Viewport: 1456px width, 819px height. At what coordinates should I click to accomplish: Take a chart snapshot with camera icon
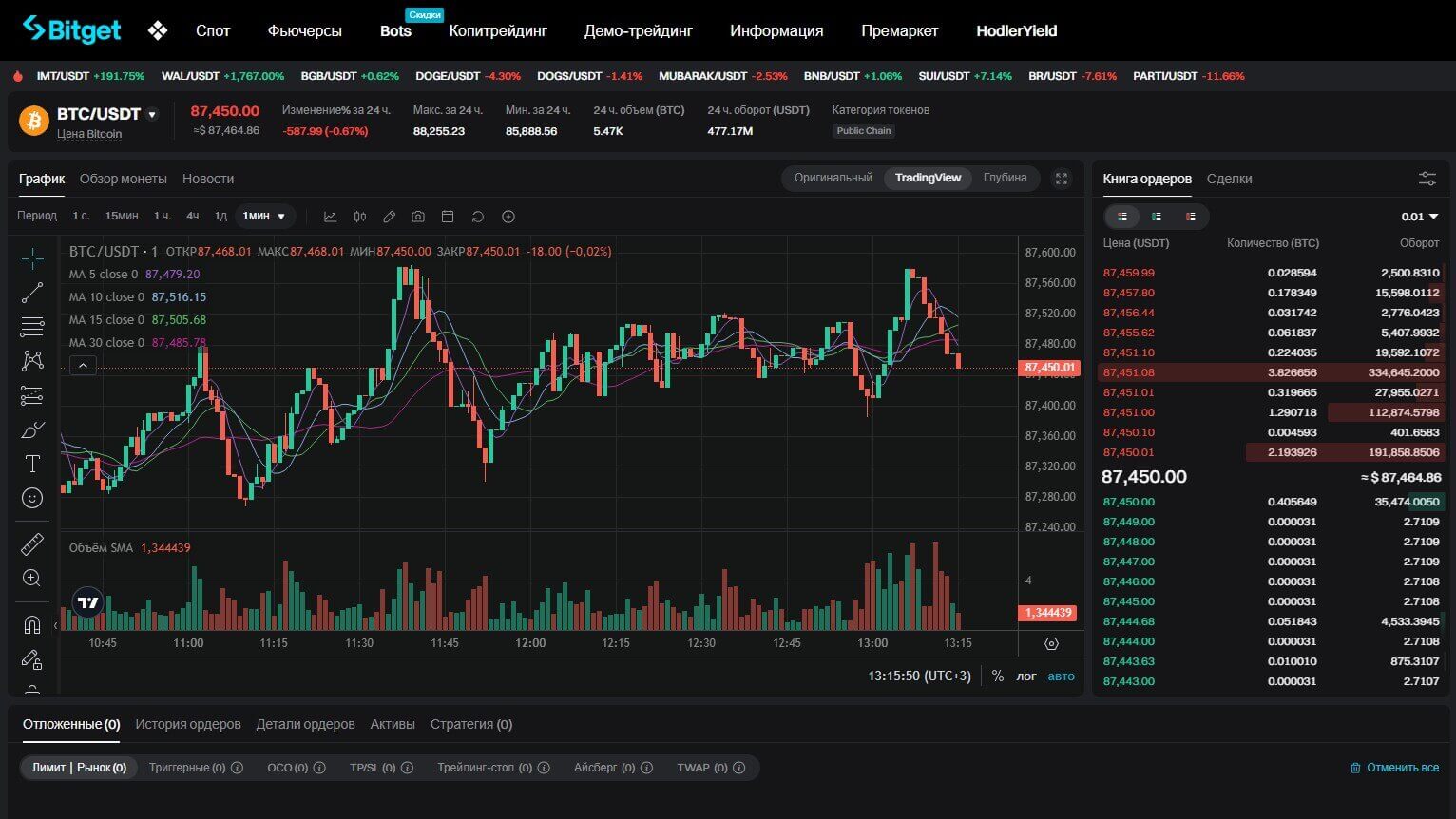coord(418,217)
